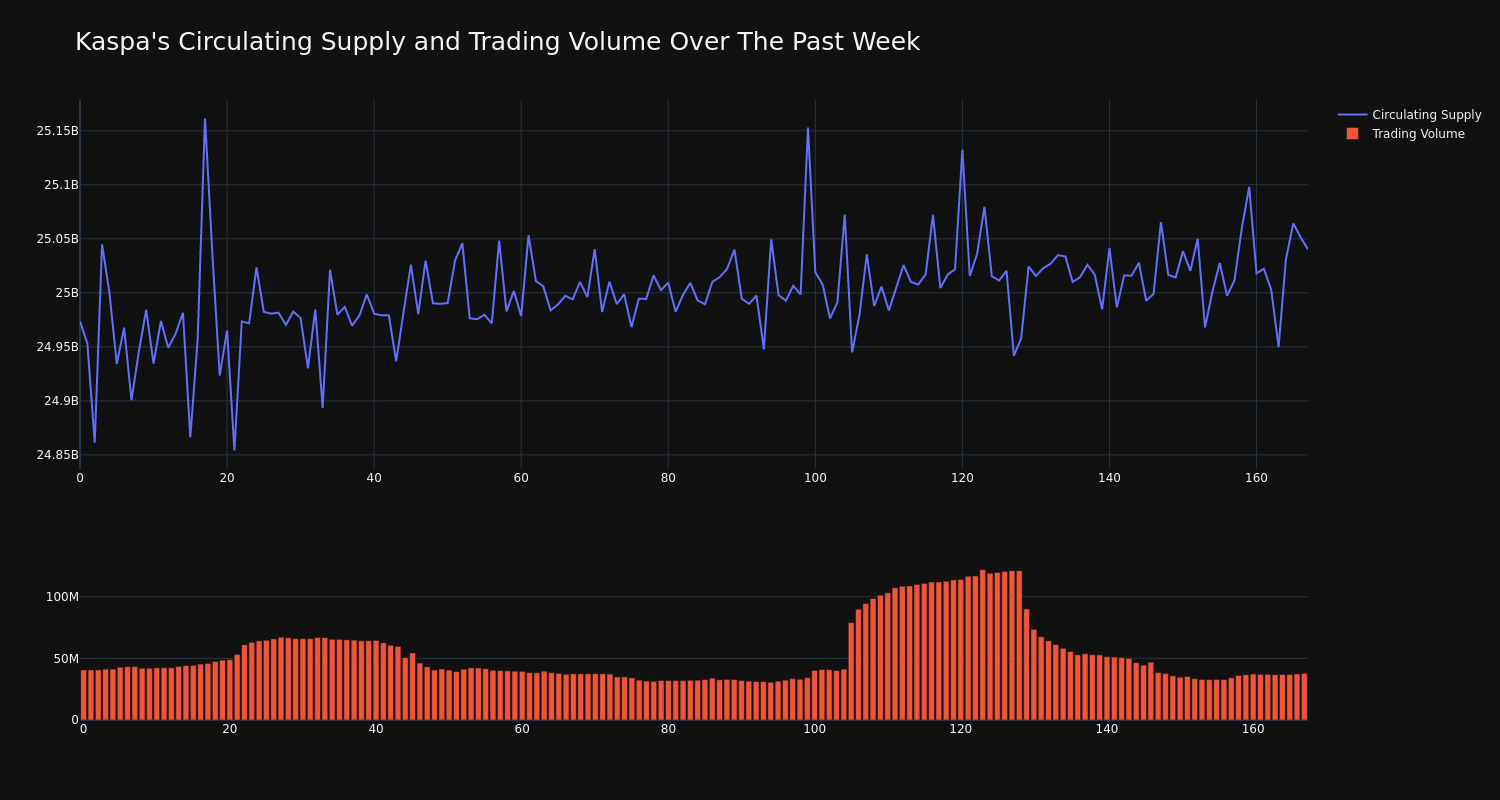The image size is (1500, 800).
Task: Click the lowest supply dip near x=21
Action: [x=235, y=449]
